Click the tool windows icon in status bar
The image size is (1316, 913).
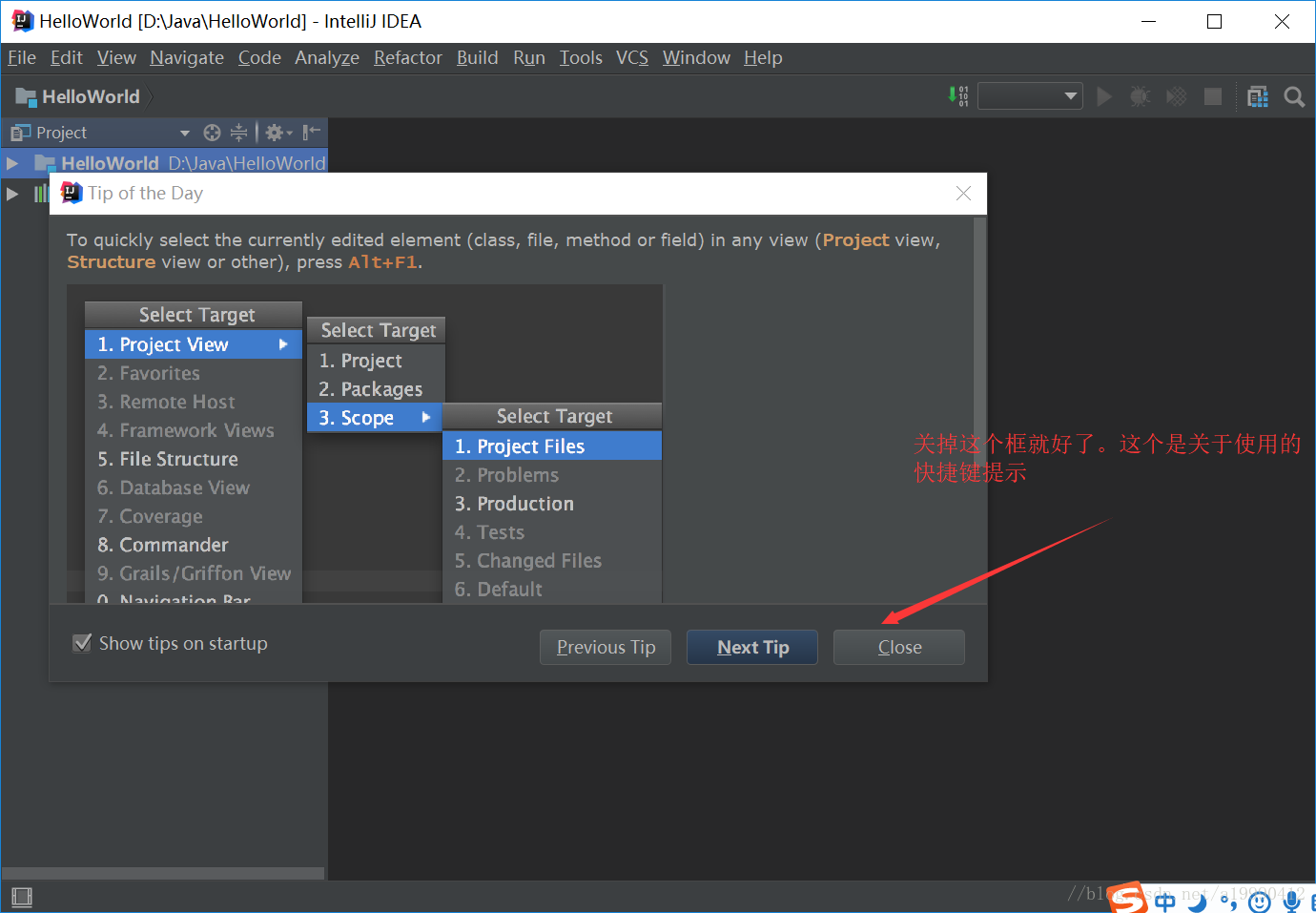pos(21,897)
